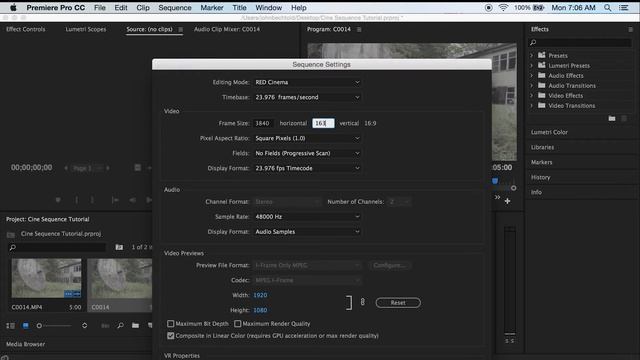This screenshot has height=360, width=640.
Task: Open macOS Notification Center
Action: (x=624, y=8)
